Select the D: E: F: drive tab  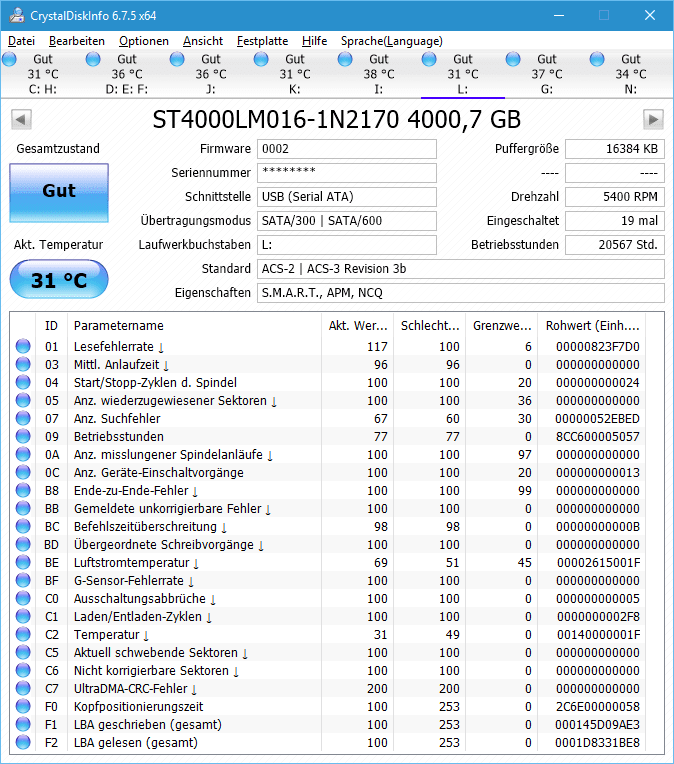pos(126,74)
